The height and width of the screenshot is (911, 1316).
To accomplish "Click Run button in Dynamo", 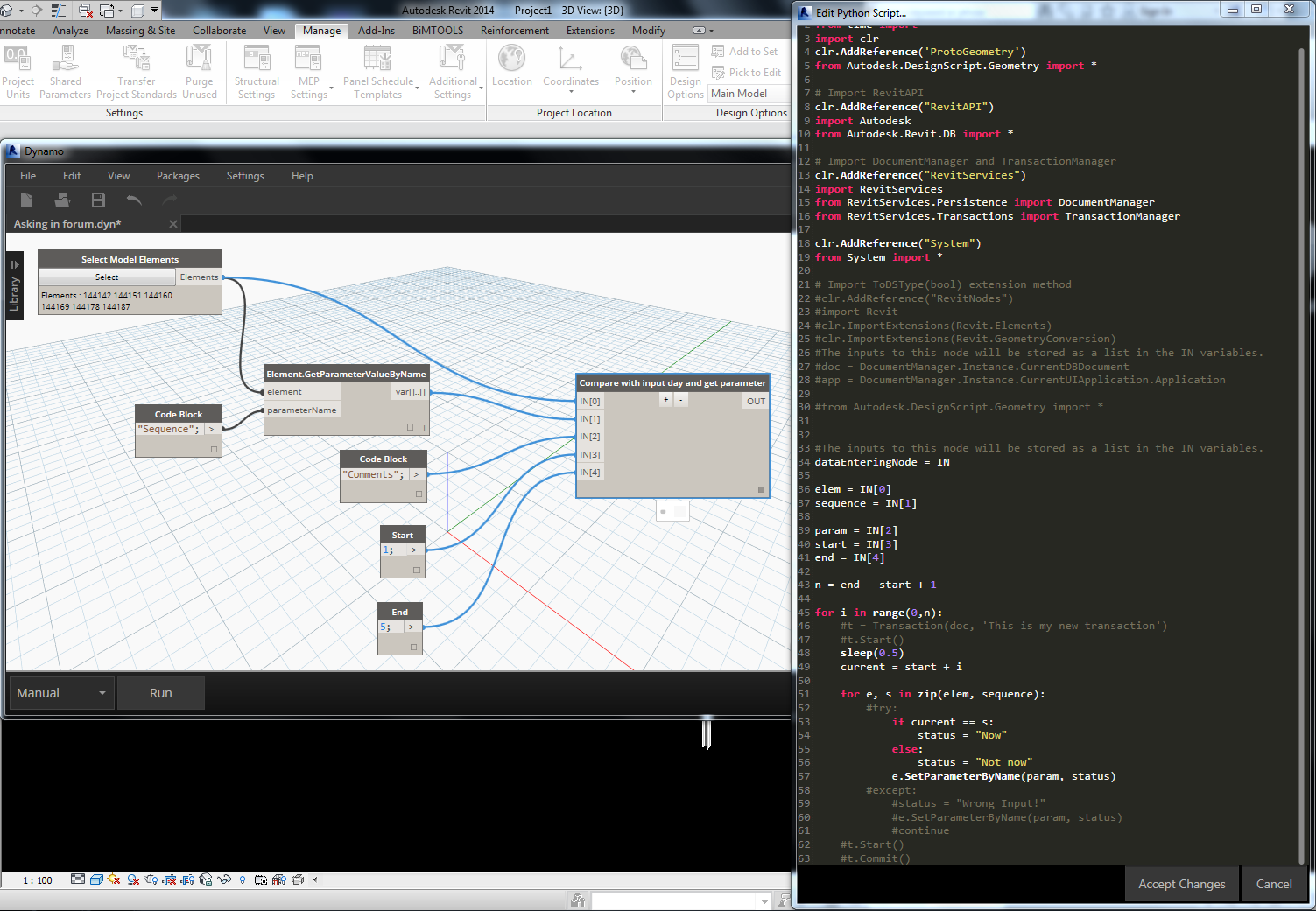I will (x=161, y=693).
